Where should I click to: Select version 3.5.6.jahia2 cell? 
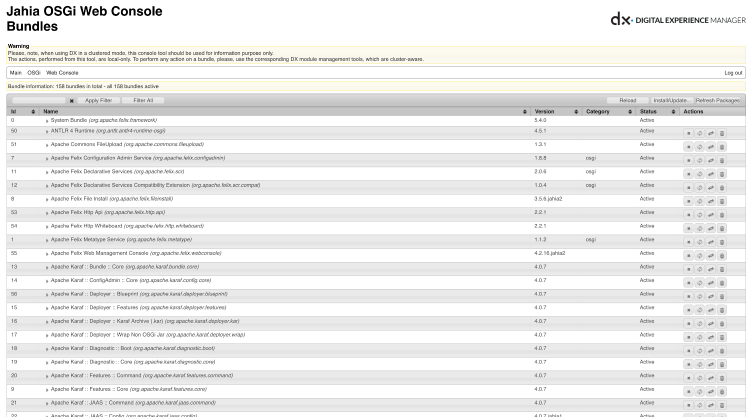548,198
